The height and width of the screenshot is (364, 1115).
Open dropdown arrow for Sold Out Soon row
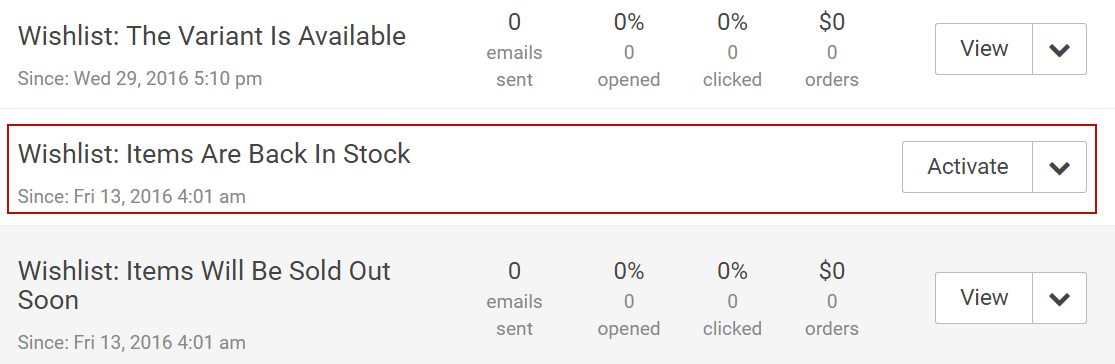[1059, 298]
